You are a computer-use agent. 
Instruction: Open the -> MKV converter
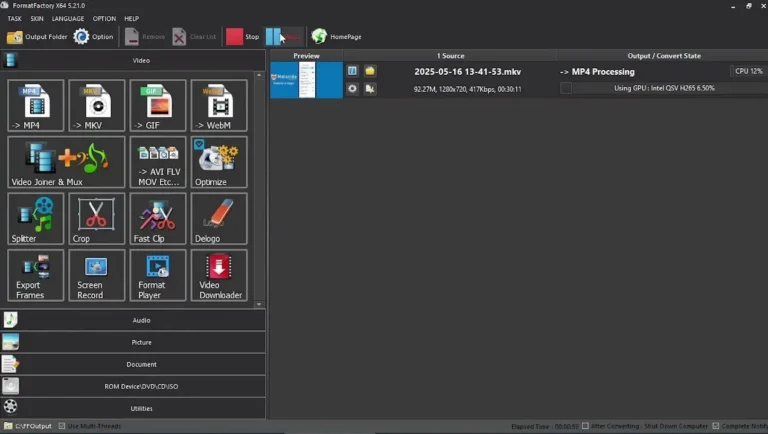(x=97, y=105)
